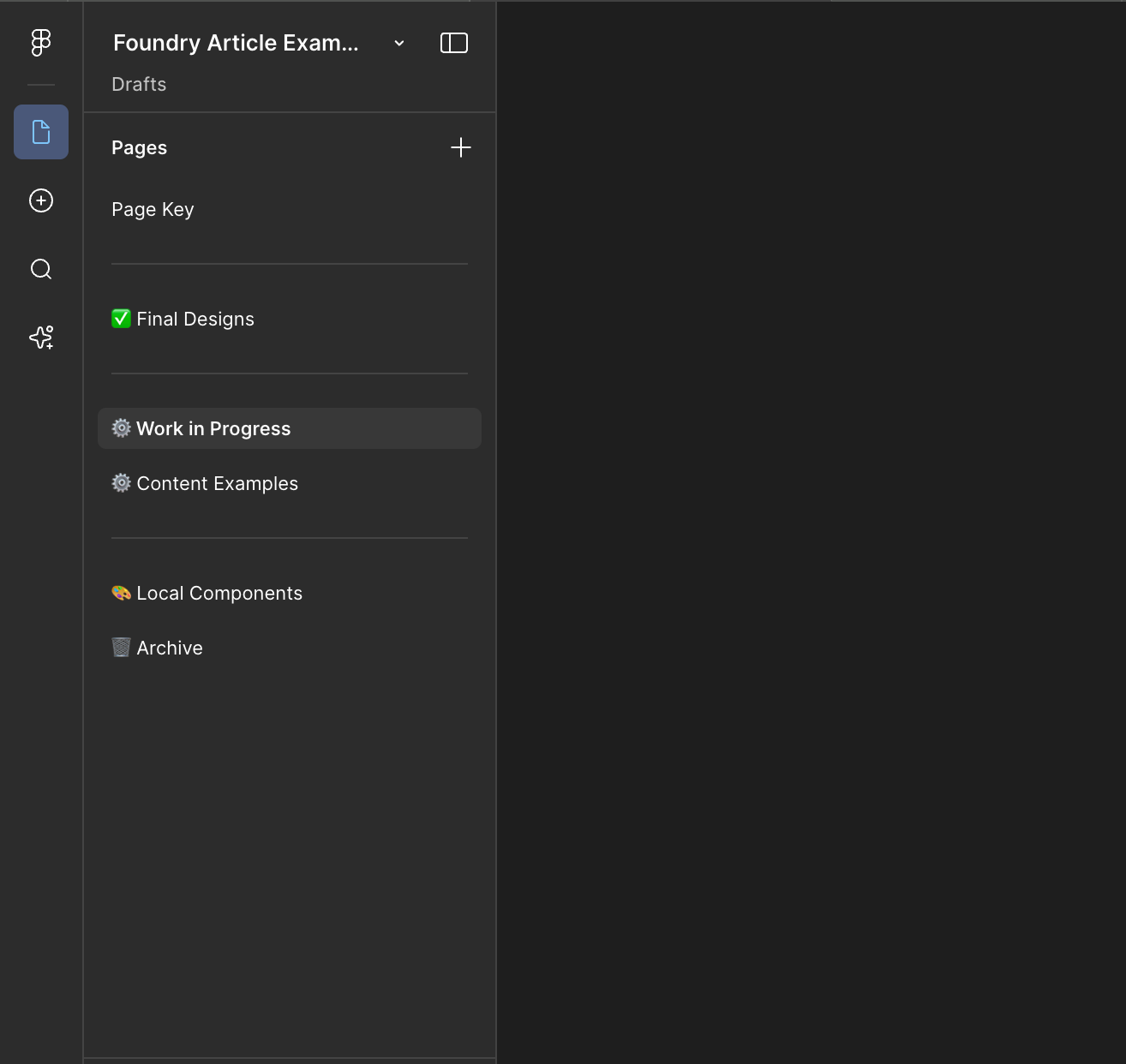Switch to the Final Designs page

(x=195, y=318)
